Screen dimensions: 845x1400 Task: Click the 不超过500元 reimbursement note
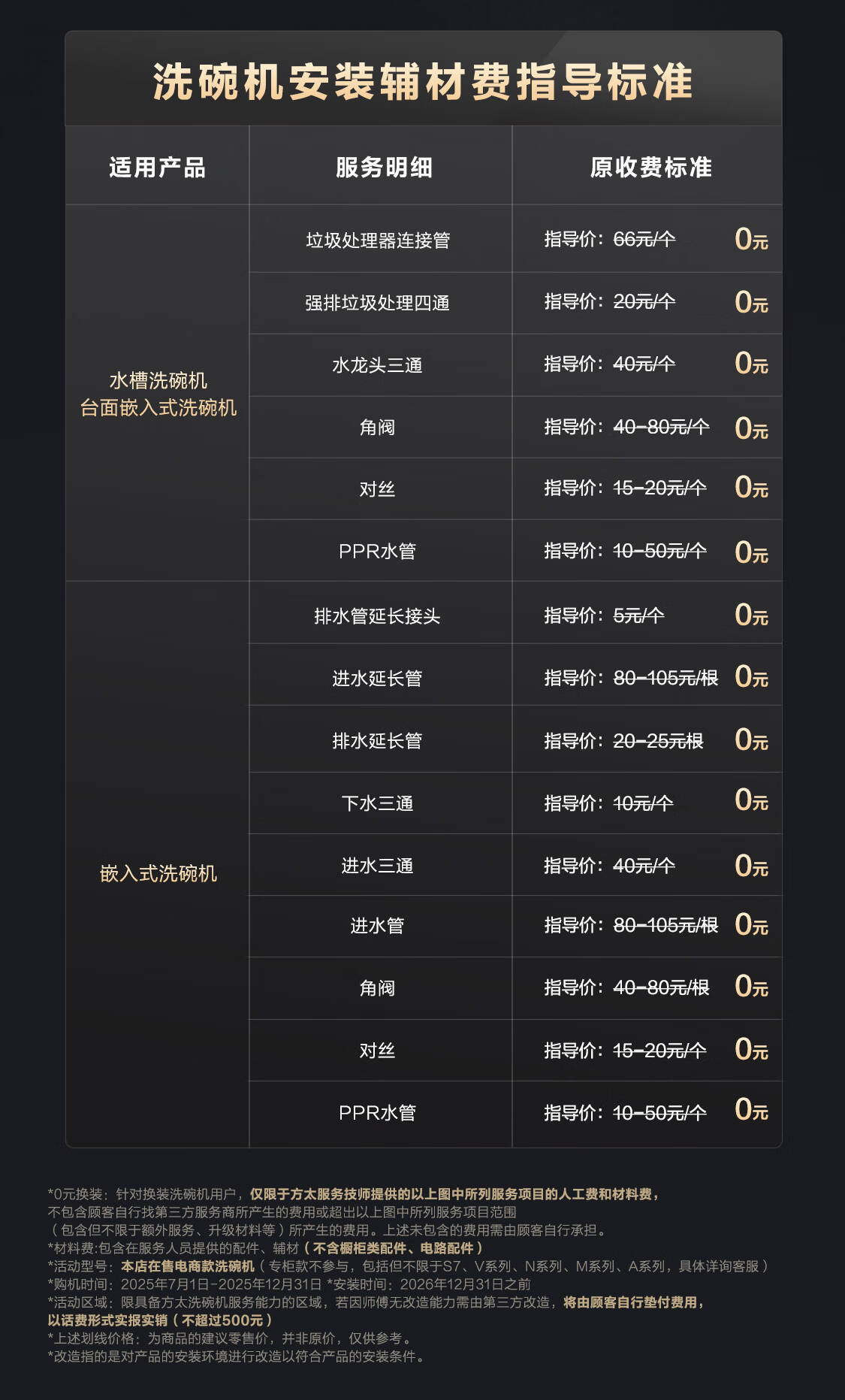222,1320
